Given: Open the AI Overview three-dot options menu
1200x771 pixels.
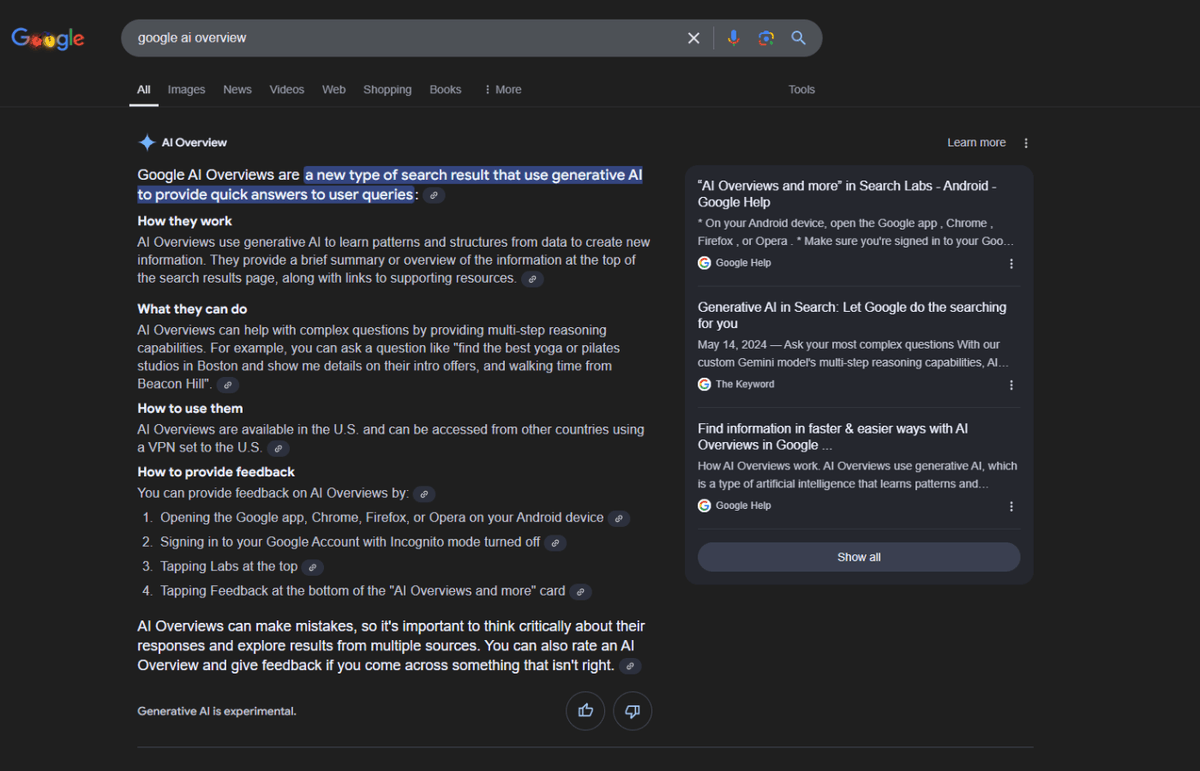Looking at the screenshot, I should click(x=1026, y=143).
